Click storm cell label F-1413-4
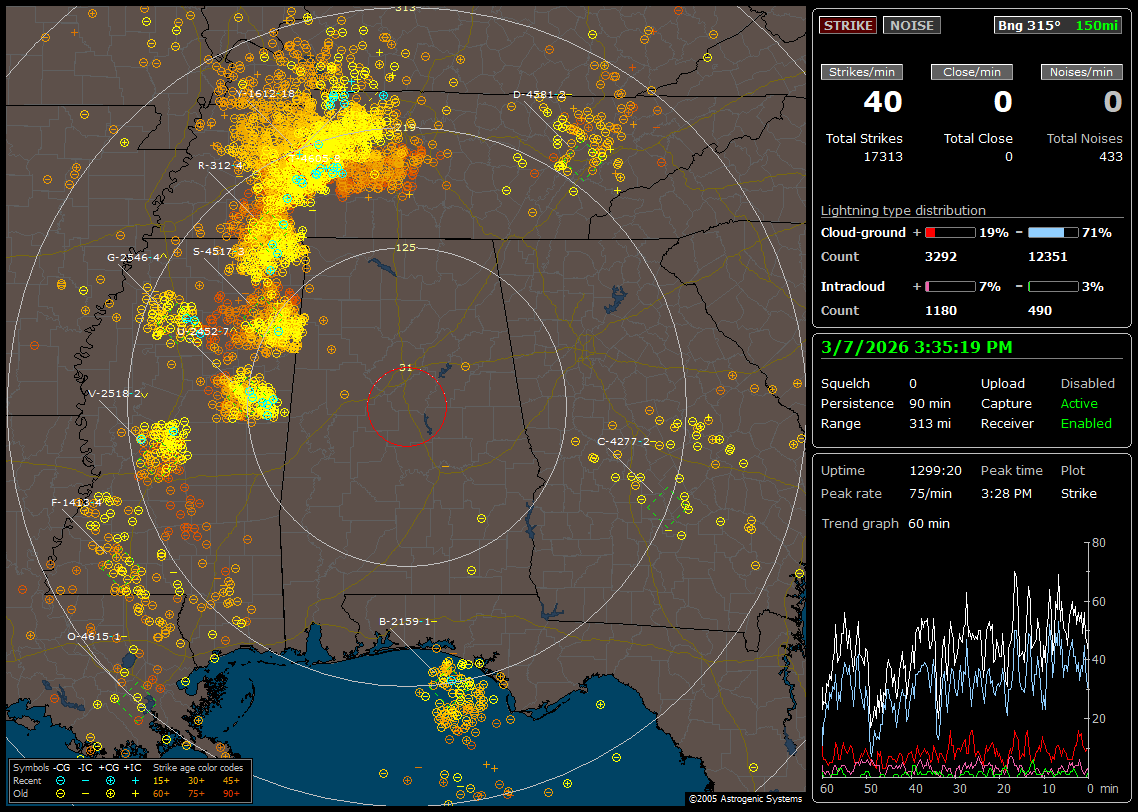Viewport: 1138px width, 812px height. click(x=82, y=502)
